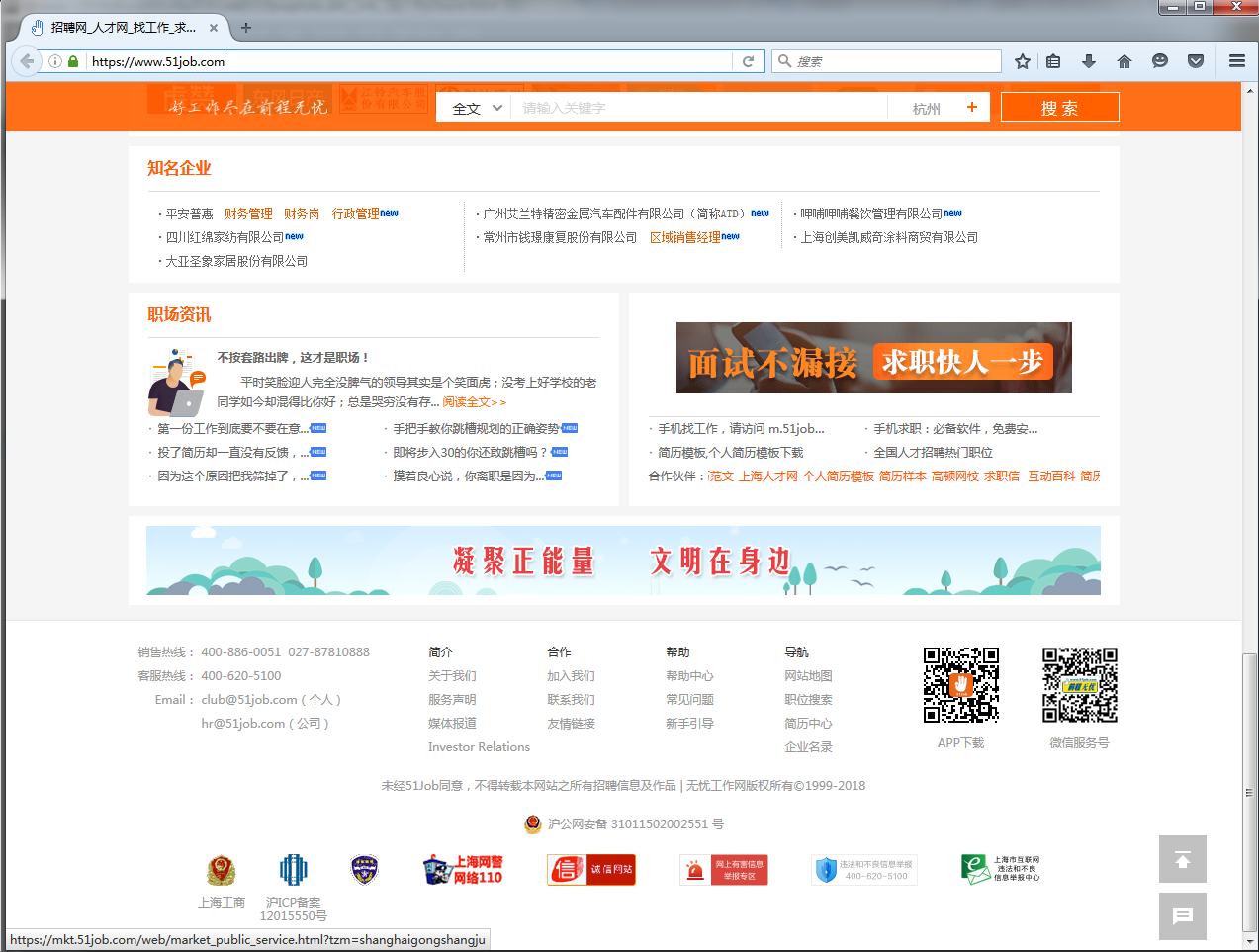Open the 高顿网校 partner link
This screenshot has height=952, width=1259.
955,476
